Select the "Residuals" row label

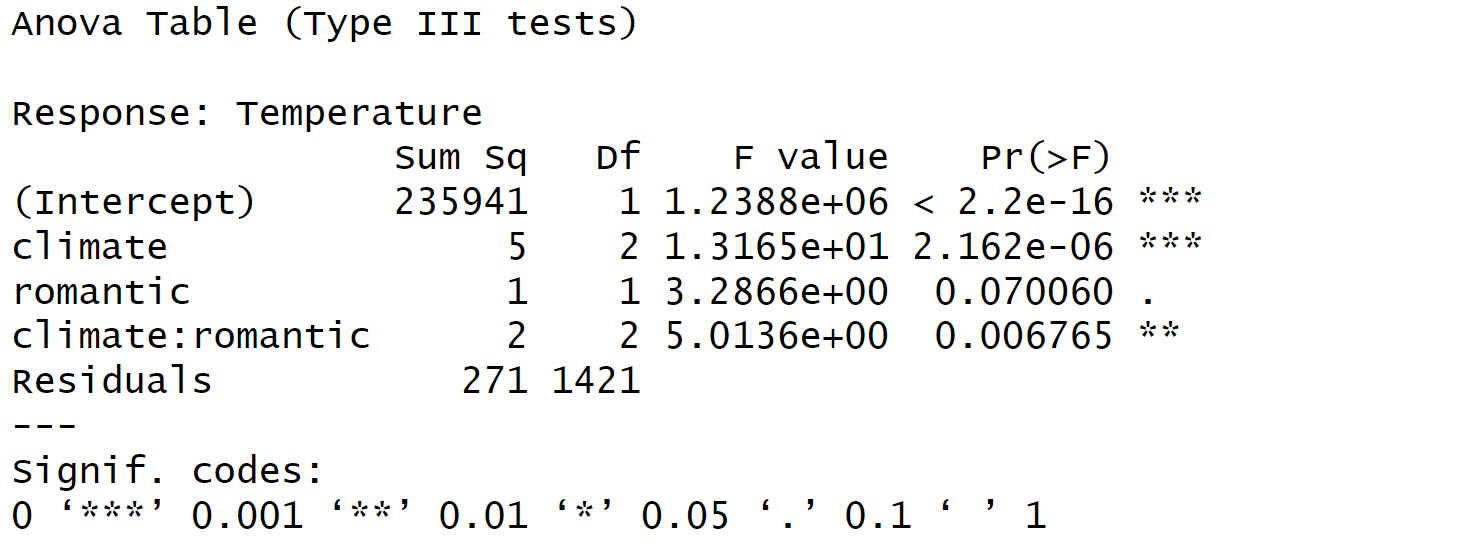click(112, 381)
